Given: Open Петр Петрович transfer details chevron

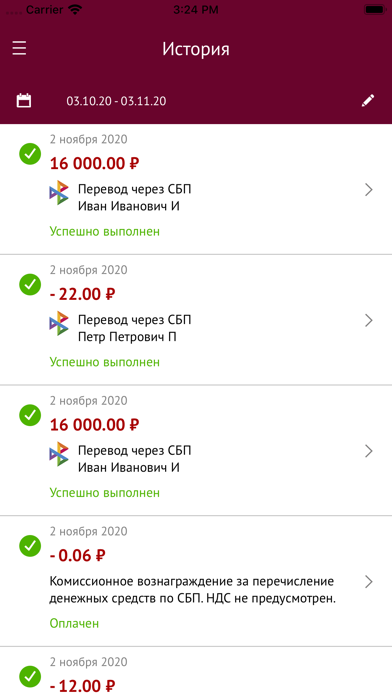Looking at the screenshot, I should (368, 320).
